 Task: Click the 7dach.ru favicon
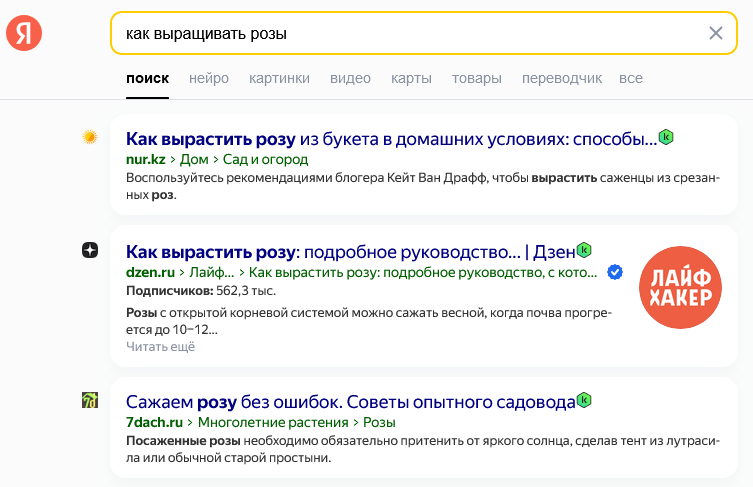(x=90, y=401)
